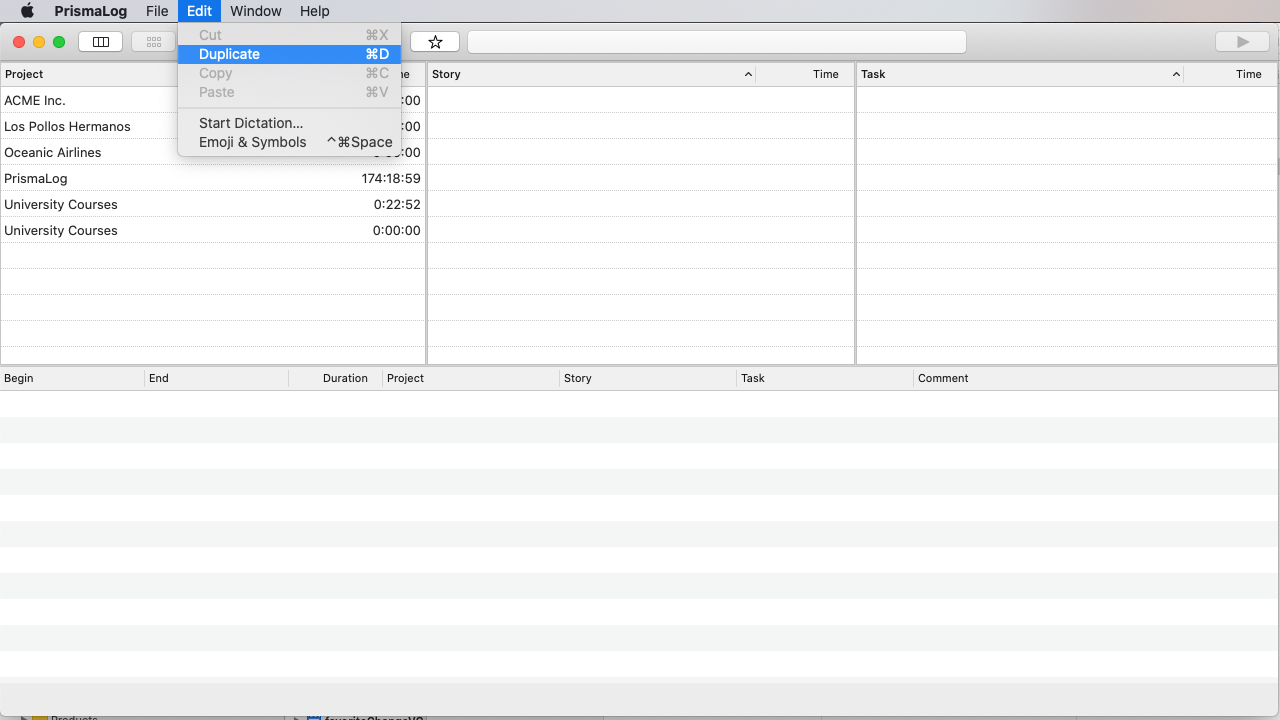Click the Story header in the log table
Image resolution: width=1280 pixels, height=720 pixels.
[x=648, y=378]
